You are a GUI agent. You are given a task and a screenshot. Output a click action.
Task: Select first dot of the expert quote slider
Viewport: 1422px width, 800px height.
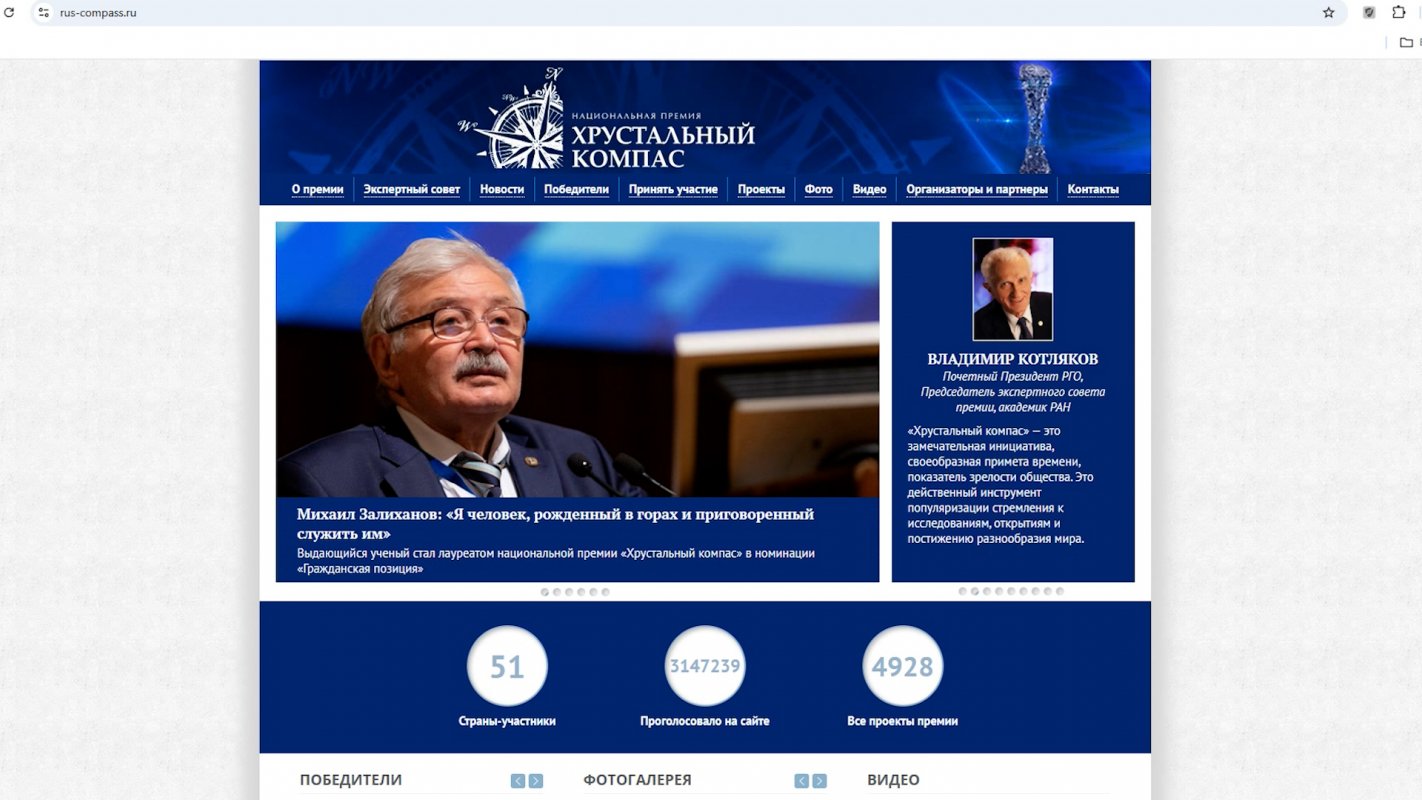point(963,591)
